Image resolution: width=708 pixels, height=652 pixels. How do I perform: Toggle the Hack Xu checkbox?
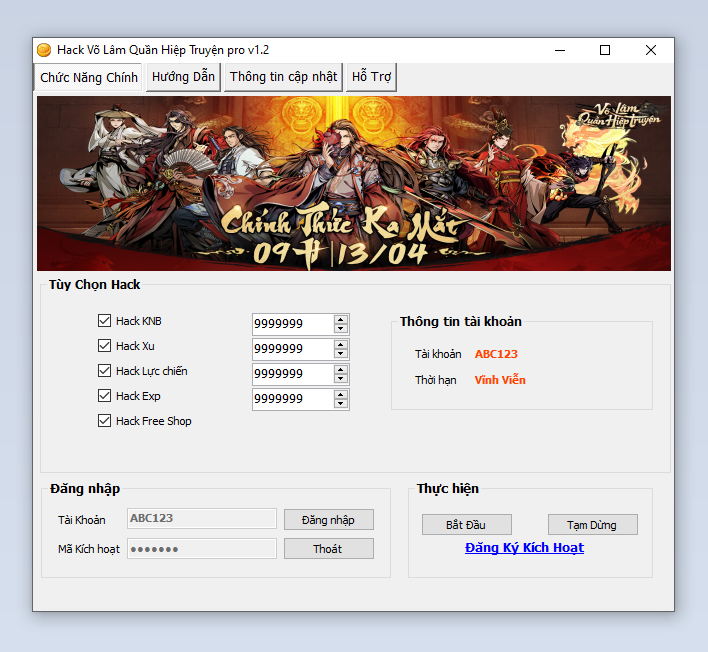(104, 346)
